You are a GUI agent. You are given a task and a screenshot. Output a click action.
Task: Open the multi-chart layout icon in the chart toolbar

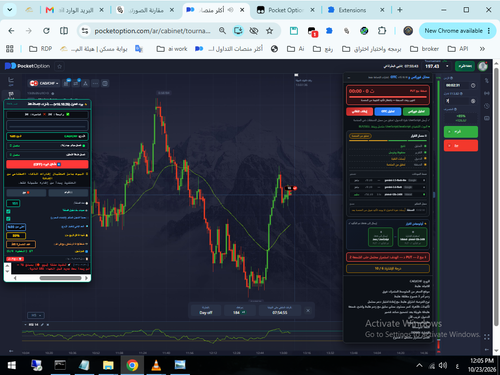(x=105, y=83)
